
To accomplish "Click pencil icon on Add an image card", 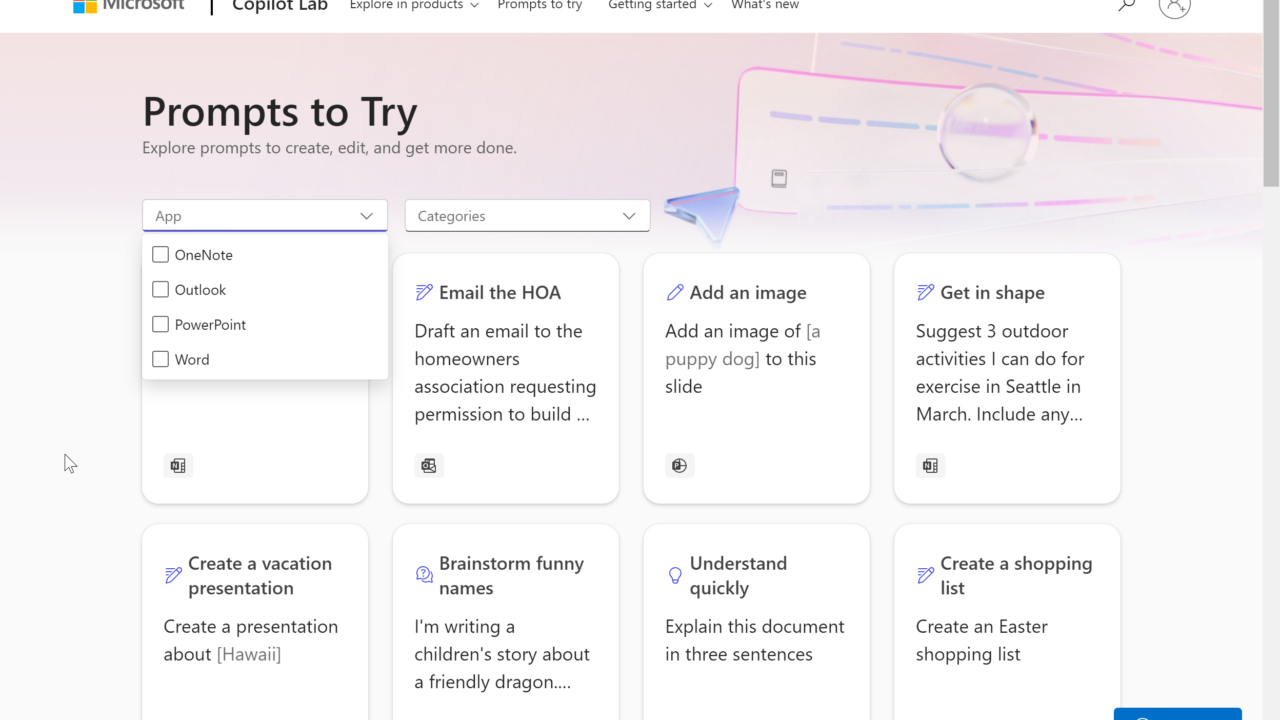I will 675,293.
